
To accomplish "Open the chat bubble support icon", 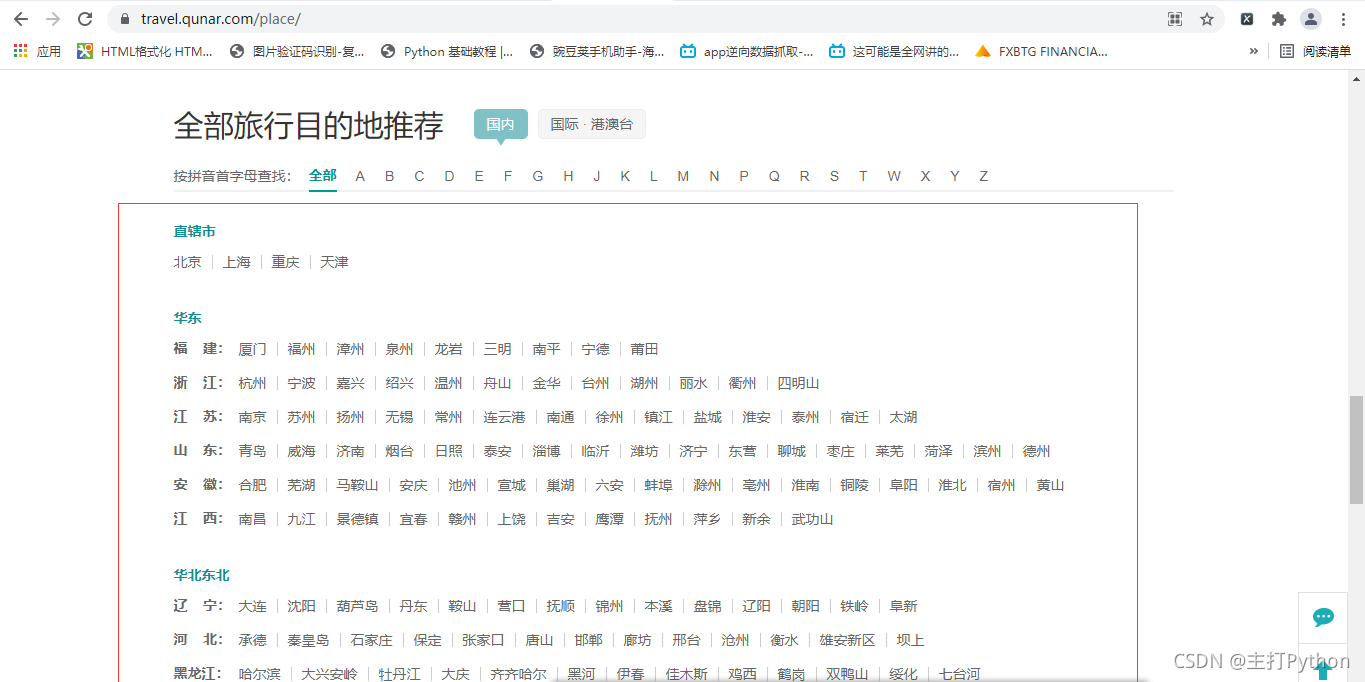I will [x=1323, y=617].
